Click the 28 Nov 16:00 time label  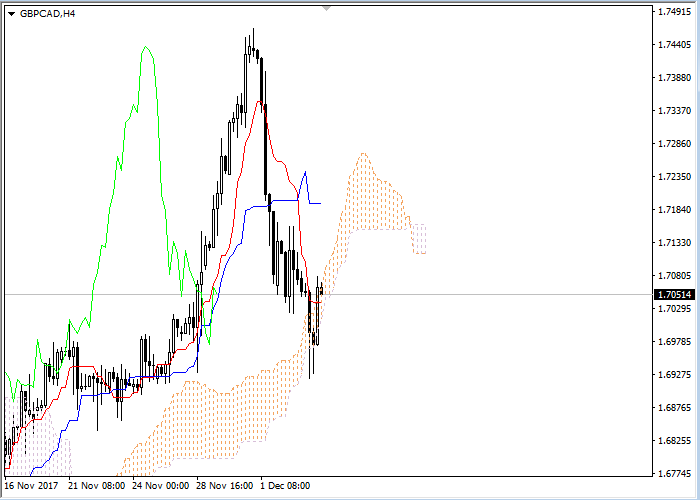[x=225, y=486]
